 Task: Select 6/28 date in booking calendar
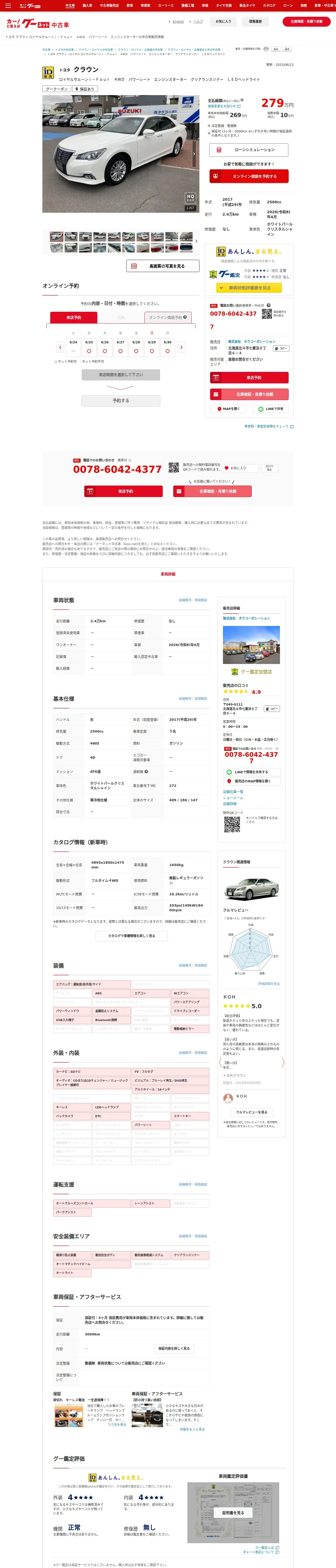pyautogui.click(x=136, y=347)
